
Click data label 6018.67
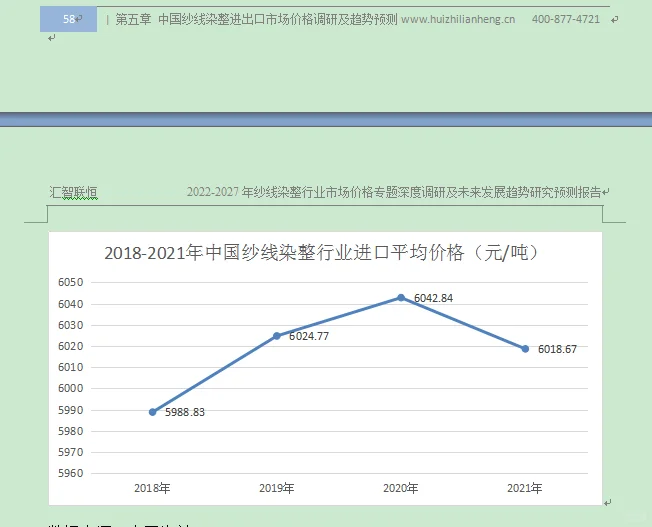pyautogui.click(x=557, y=349)
